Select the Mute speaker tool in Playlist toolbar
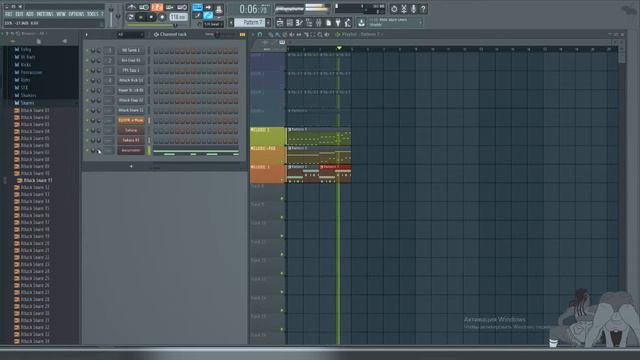The height and width of the screenshot is (360, 640). (291, 35)
